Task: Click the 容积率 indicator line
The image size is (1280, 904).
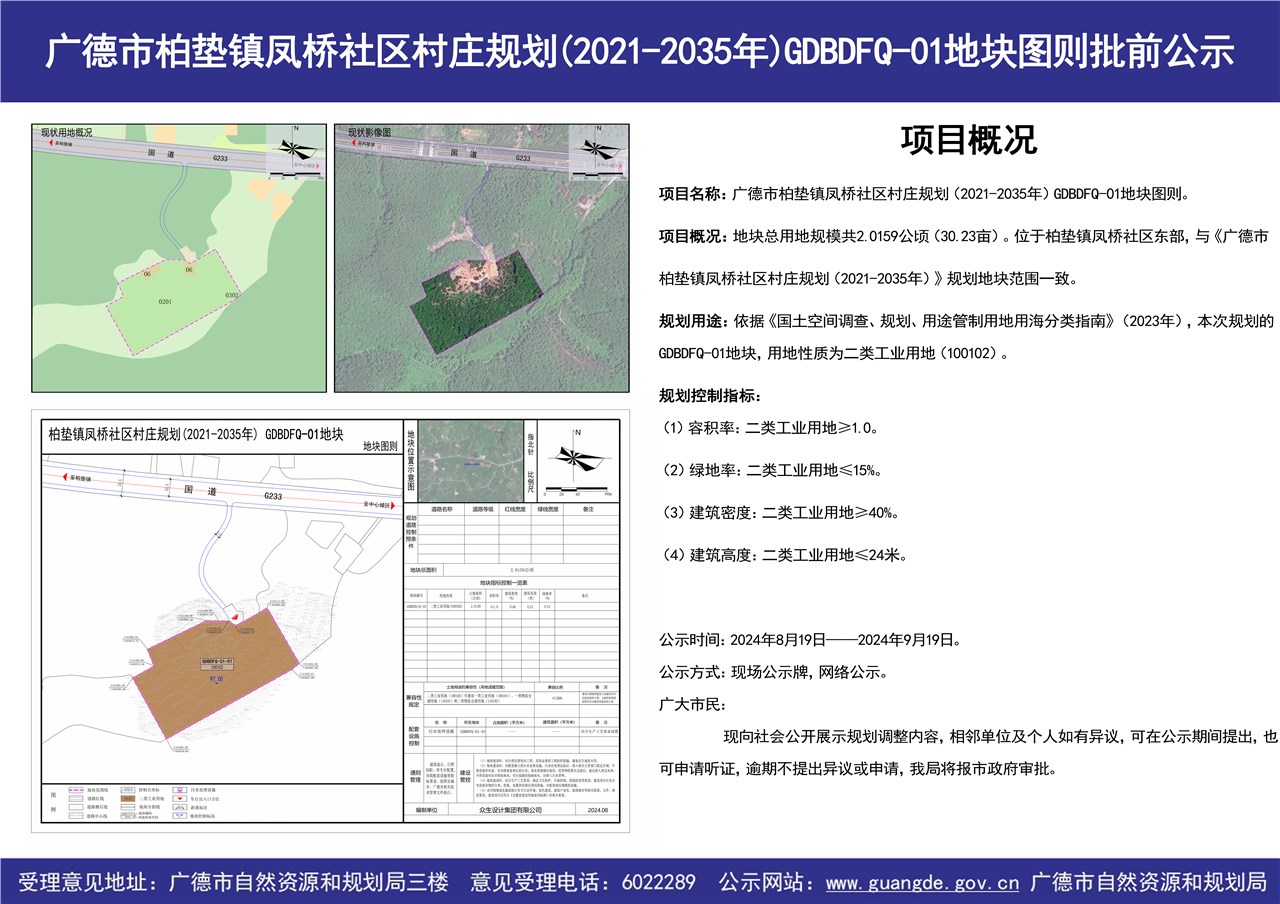Action: [x=769, y=427]
